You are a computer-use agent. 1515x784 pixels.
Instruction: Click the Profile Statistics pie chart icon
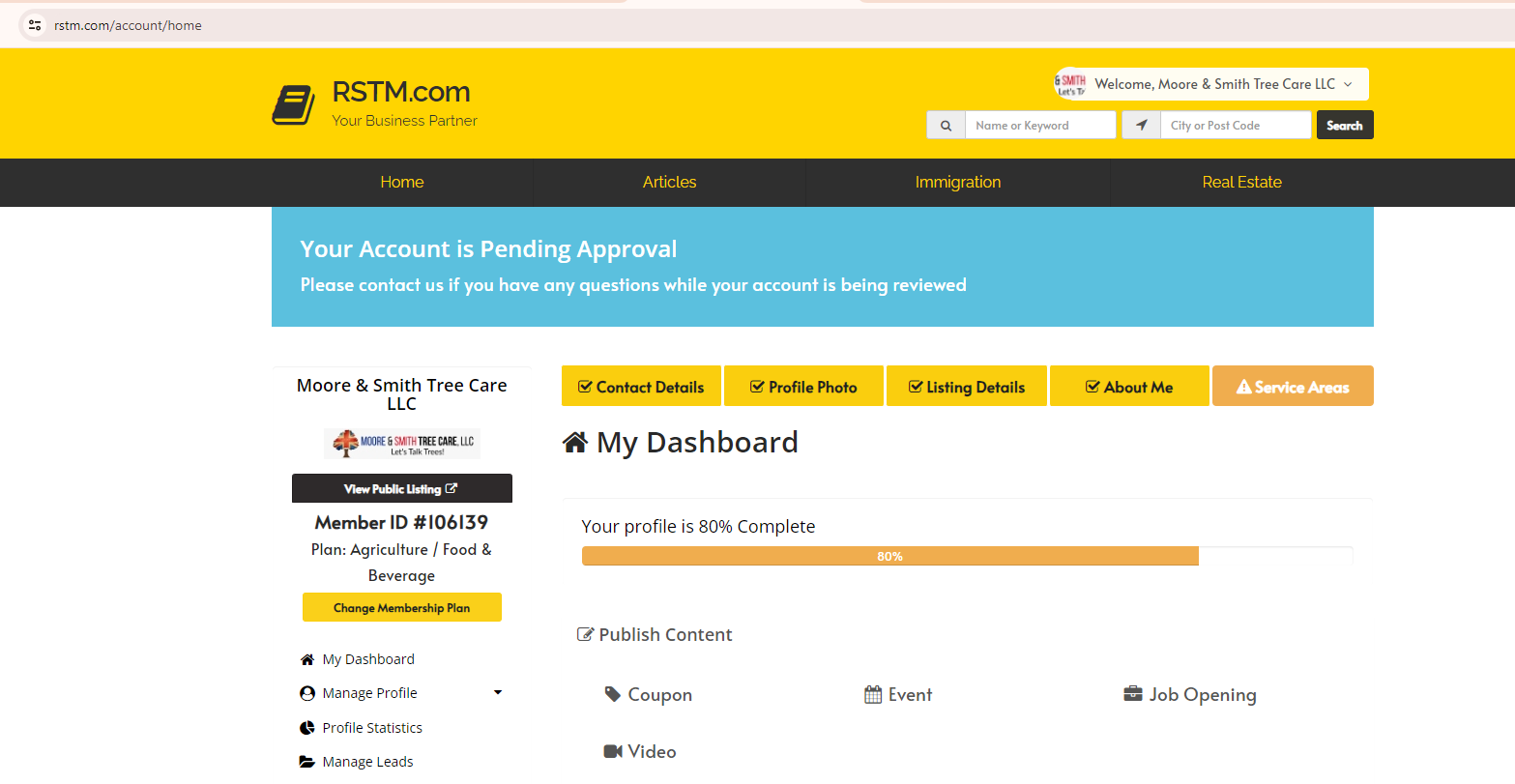point(307,728)
